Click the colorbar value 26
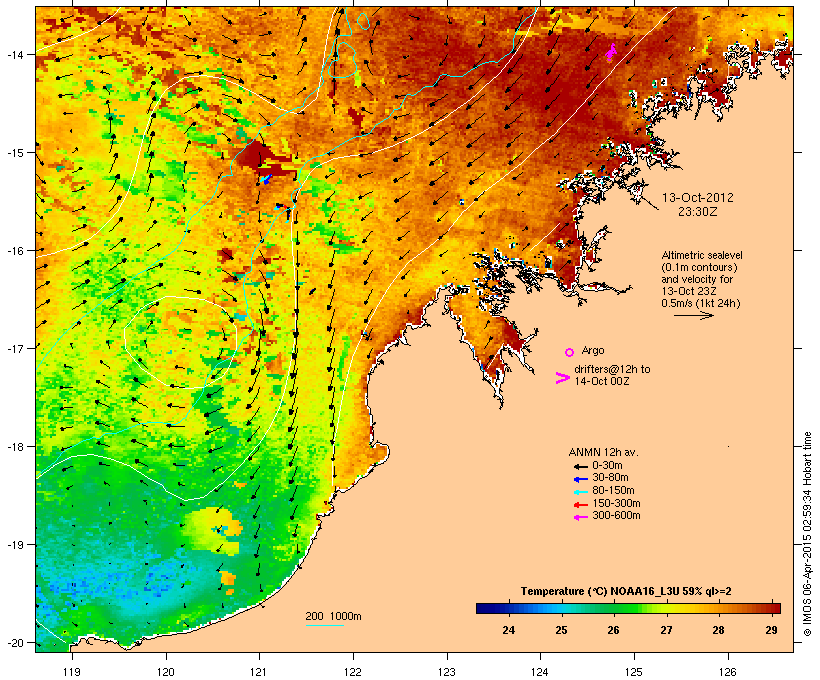 613,630
